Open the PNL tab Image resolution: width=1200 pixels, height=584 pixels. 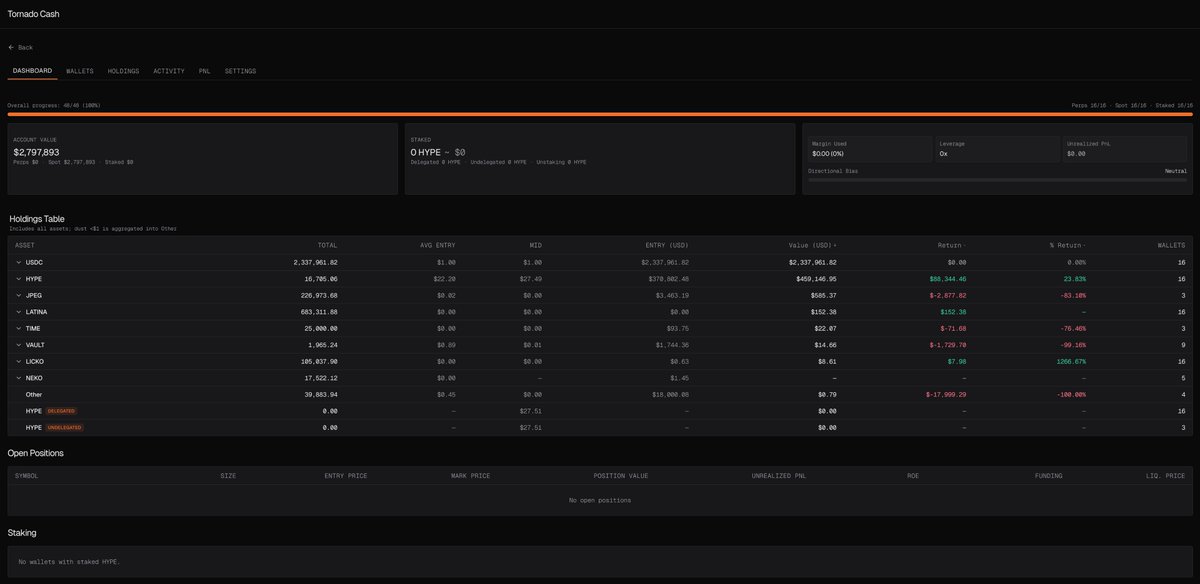tap(204, 71)
